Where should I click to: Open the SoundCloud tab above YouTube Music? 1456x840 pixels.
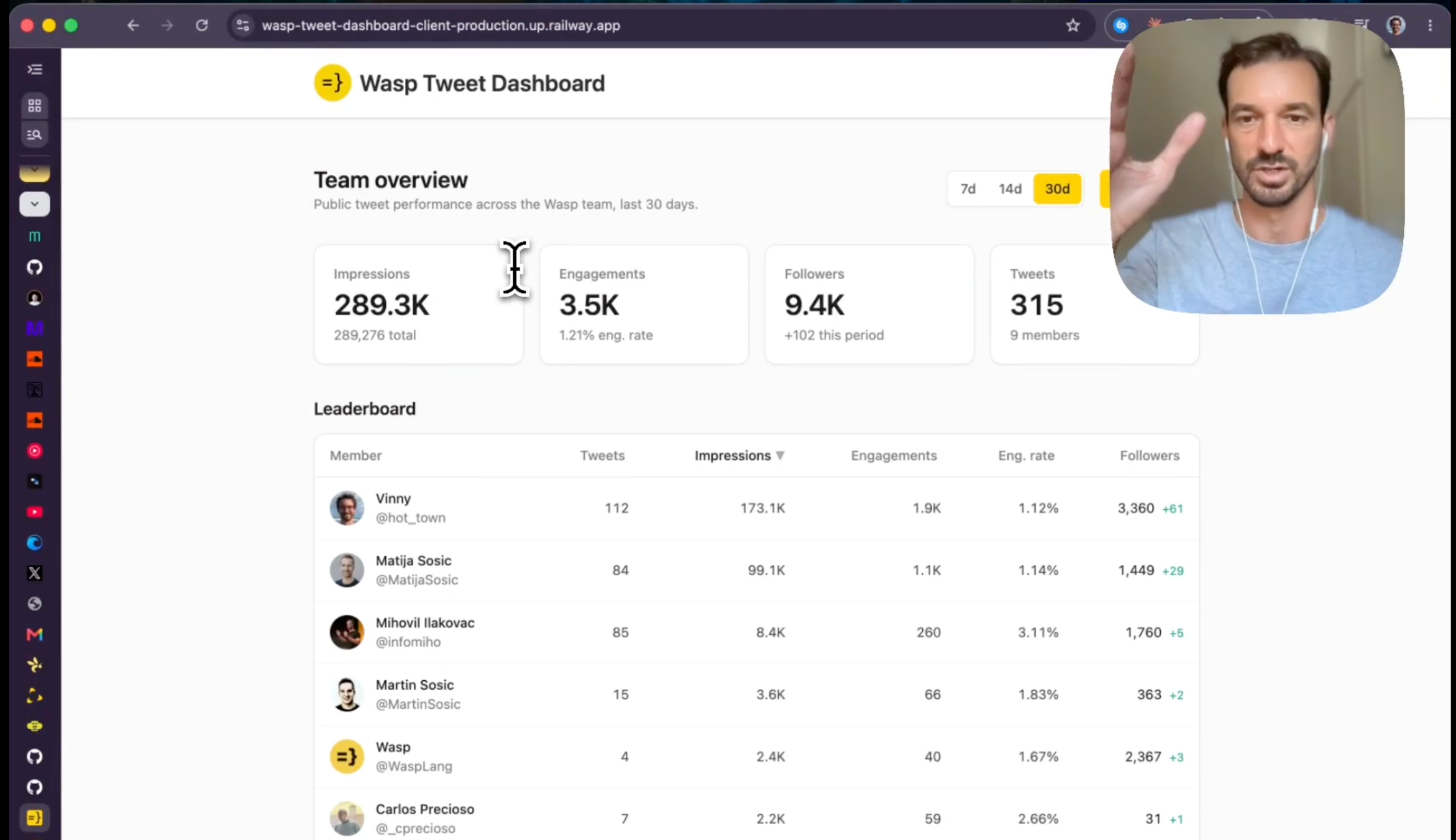[x=35, y=420]
